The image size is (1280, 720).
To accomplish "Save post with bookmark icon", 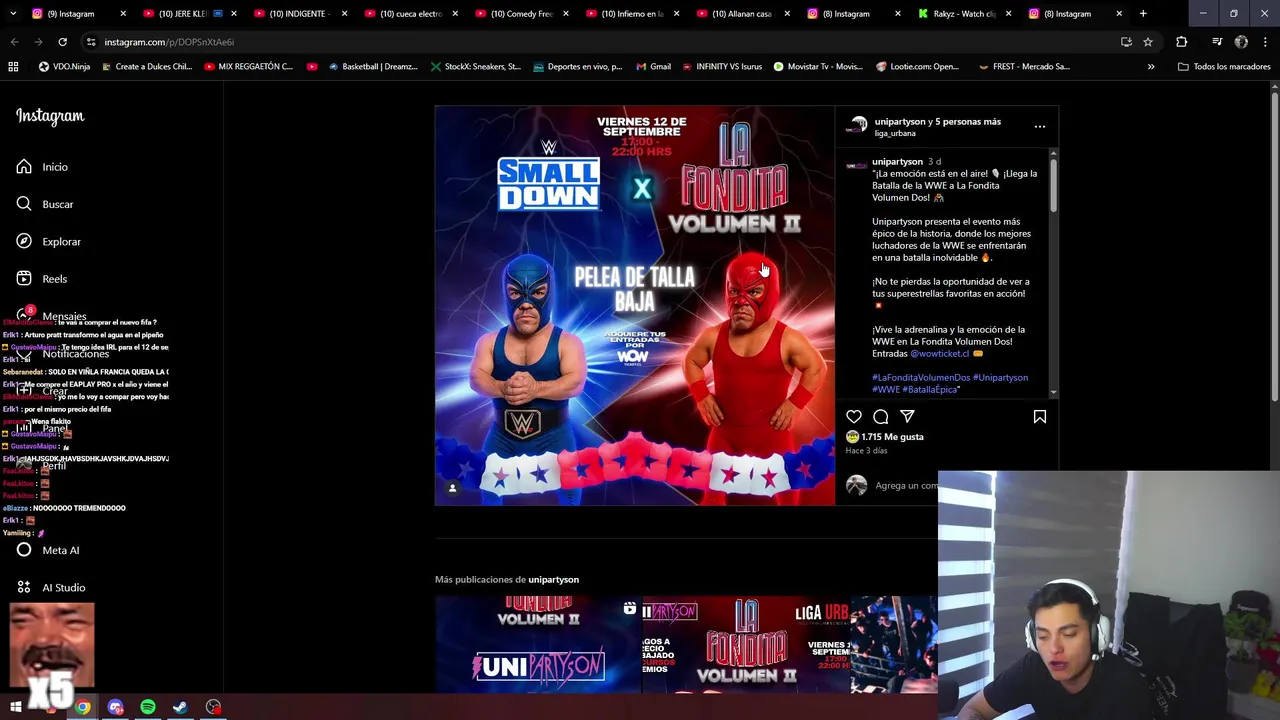I will (x=1040, y=416).
